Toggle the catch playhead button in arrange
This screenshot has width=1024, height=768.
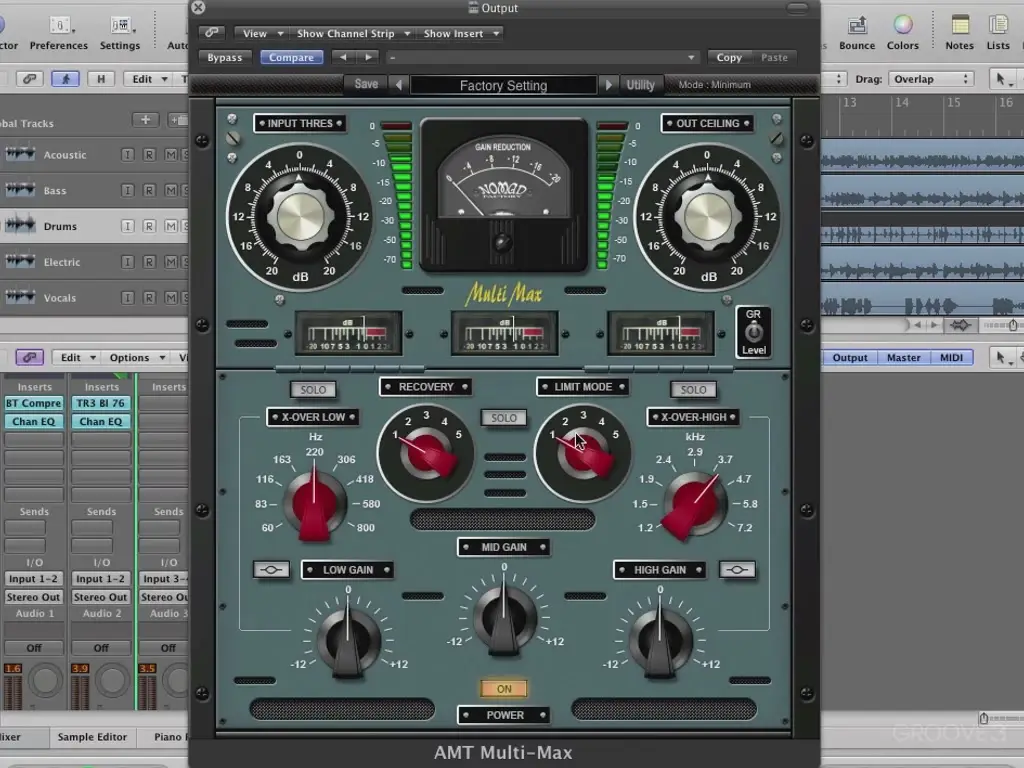tap(65, 79)
